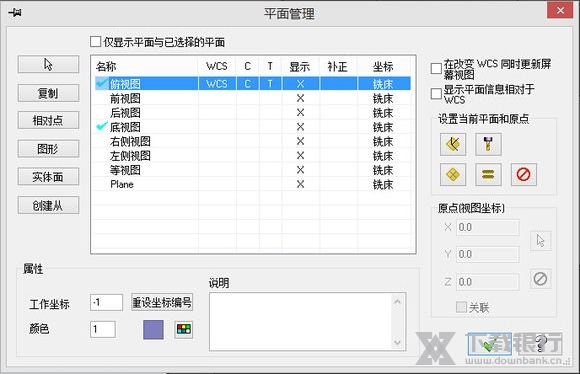Screen dimensions: 580x374
Task: Select the 俯视图 row
Action: click(x=253, y=84)
